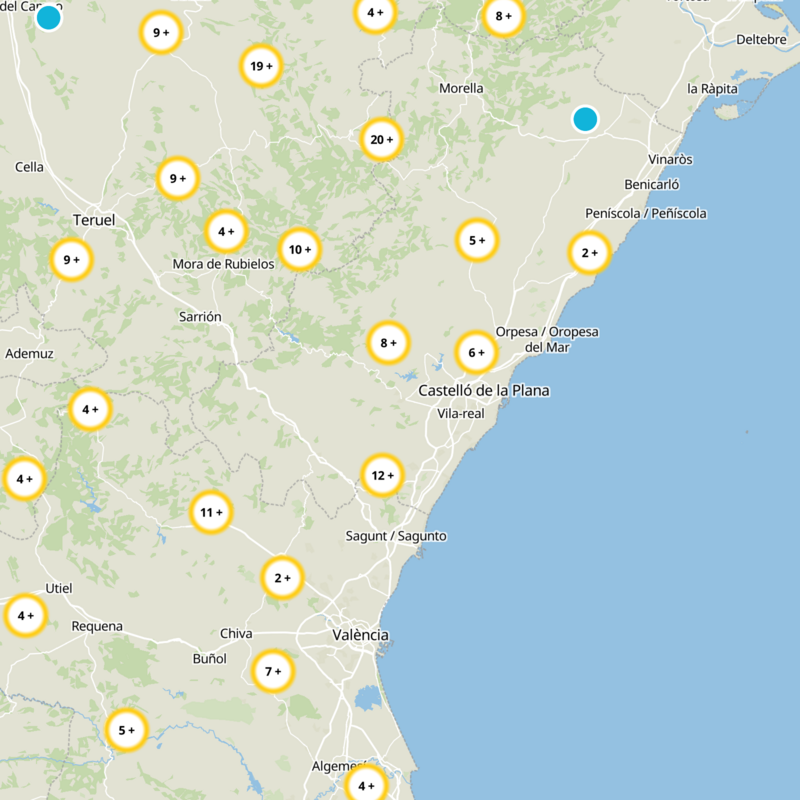
Task: Click the Teruel city label
Action: tap(94, 220)
